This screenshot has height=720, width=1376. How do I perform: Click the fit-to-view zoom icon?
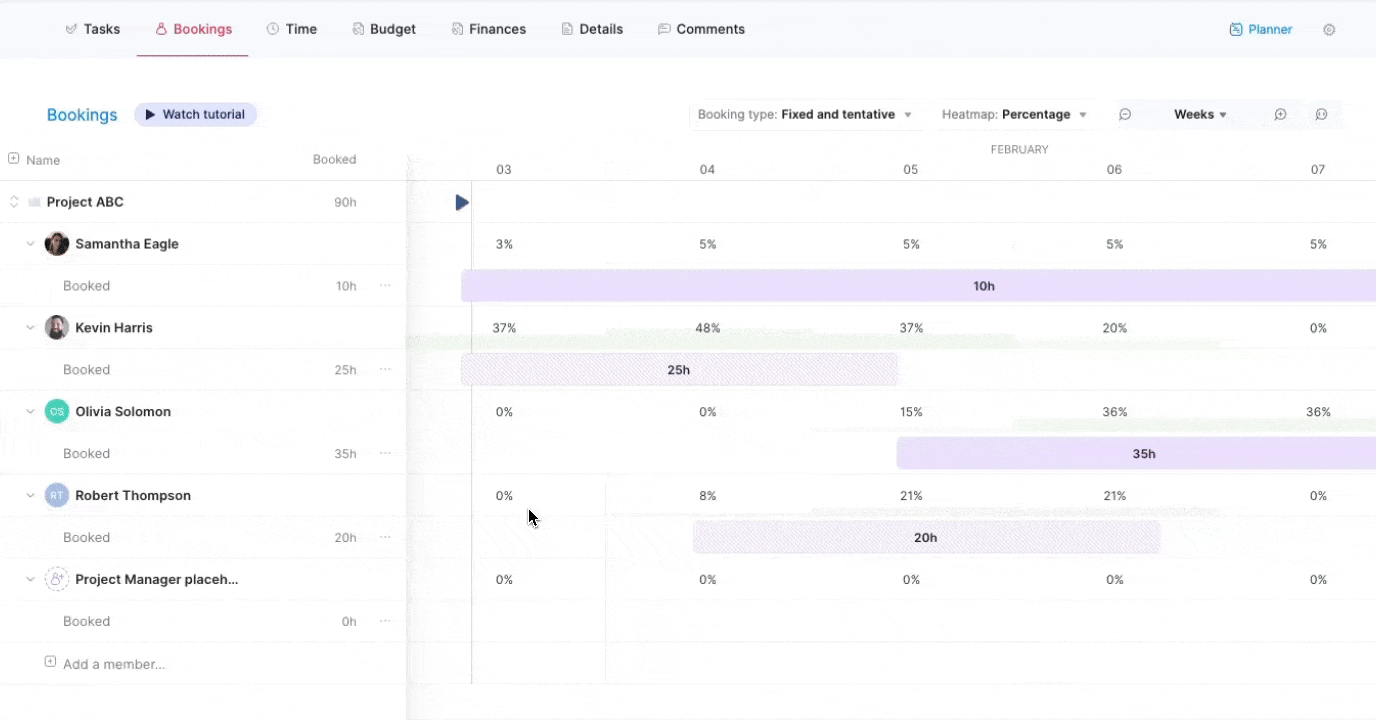click(x=1321, y=115)
